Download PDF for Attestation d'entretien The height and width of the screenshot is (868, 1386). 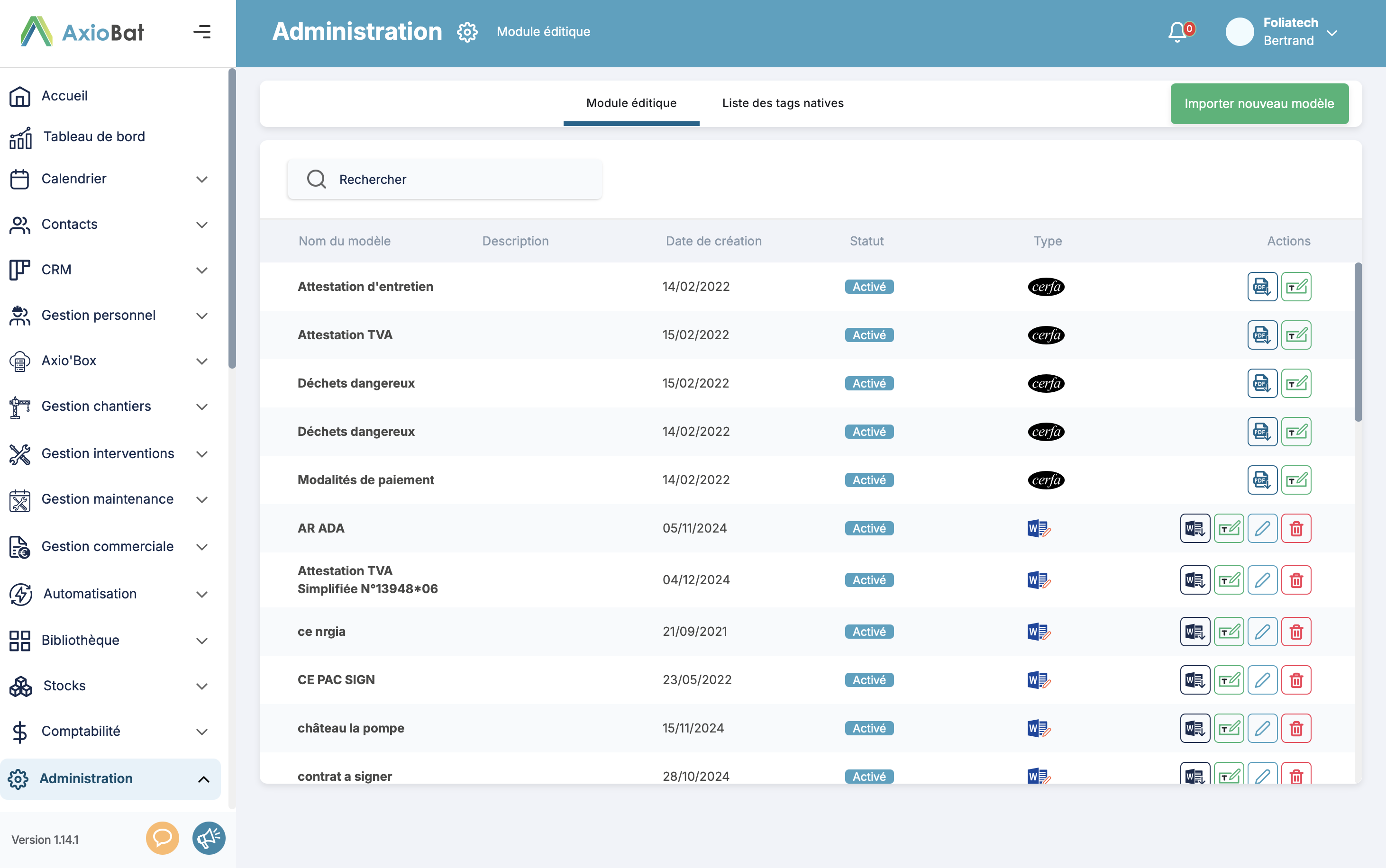point(1261,287)
